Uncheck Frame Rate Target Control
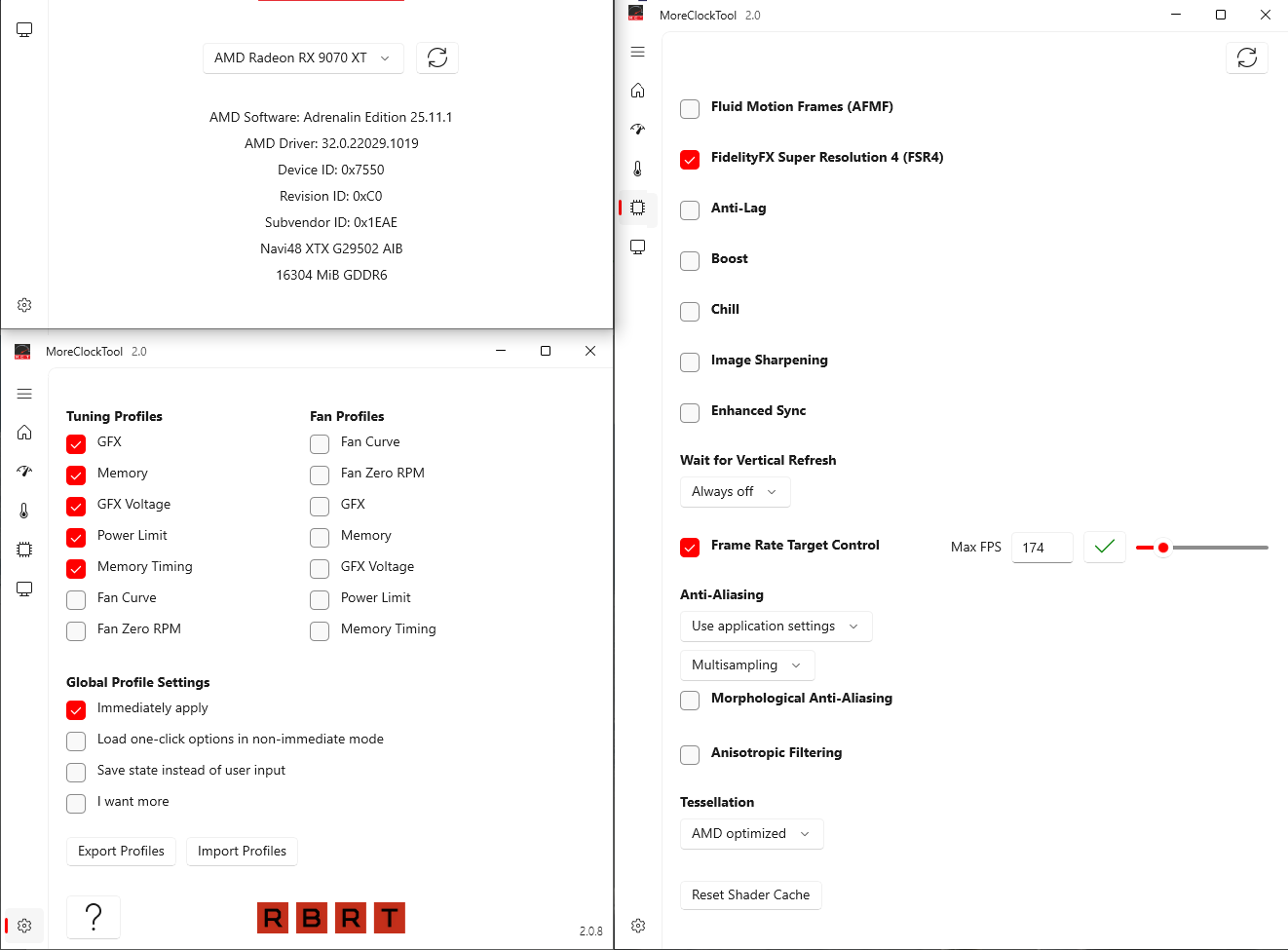1288x950 pixels. [x=690, y=547]
